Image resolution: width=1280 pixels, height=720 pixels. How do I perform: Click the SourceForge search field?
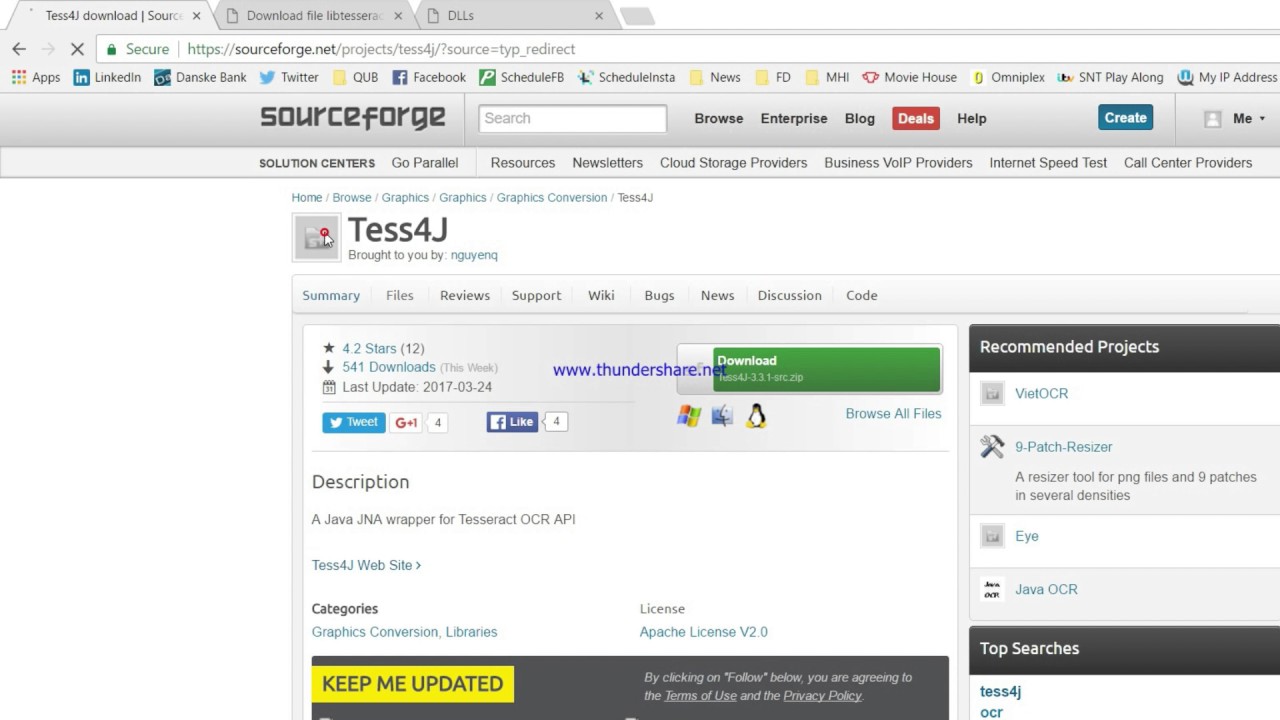point(572,118)
